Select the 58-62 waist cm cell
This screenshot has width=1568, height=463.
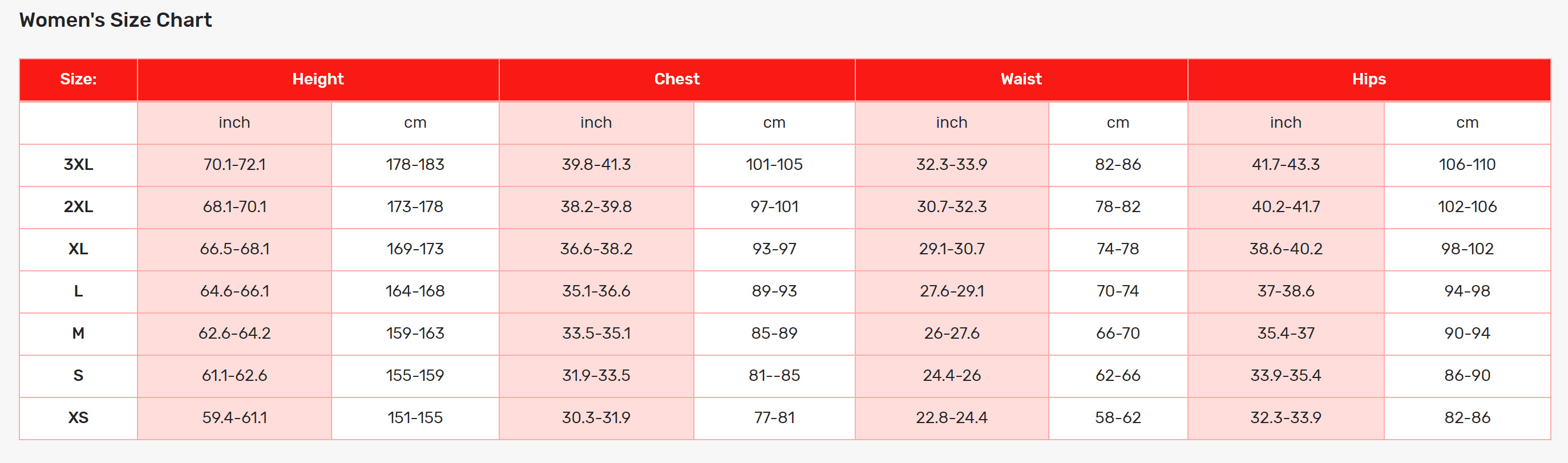click(x=1118, y=418)
